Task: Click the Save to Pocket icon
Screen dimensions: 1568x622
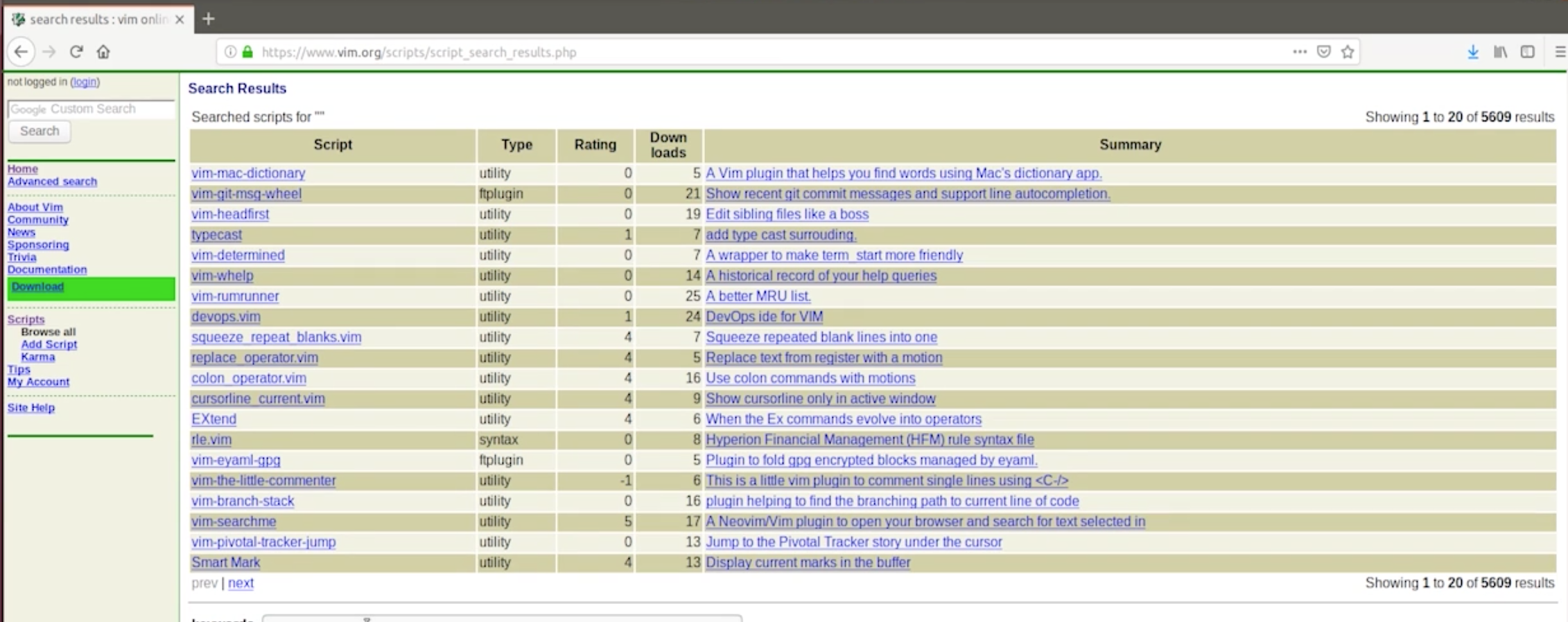Action: tap(1324, 52)
